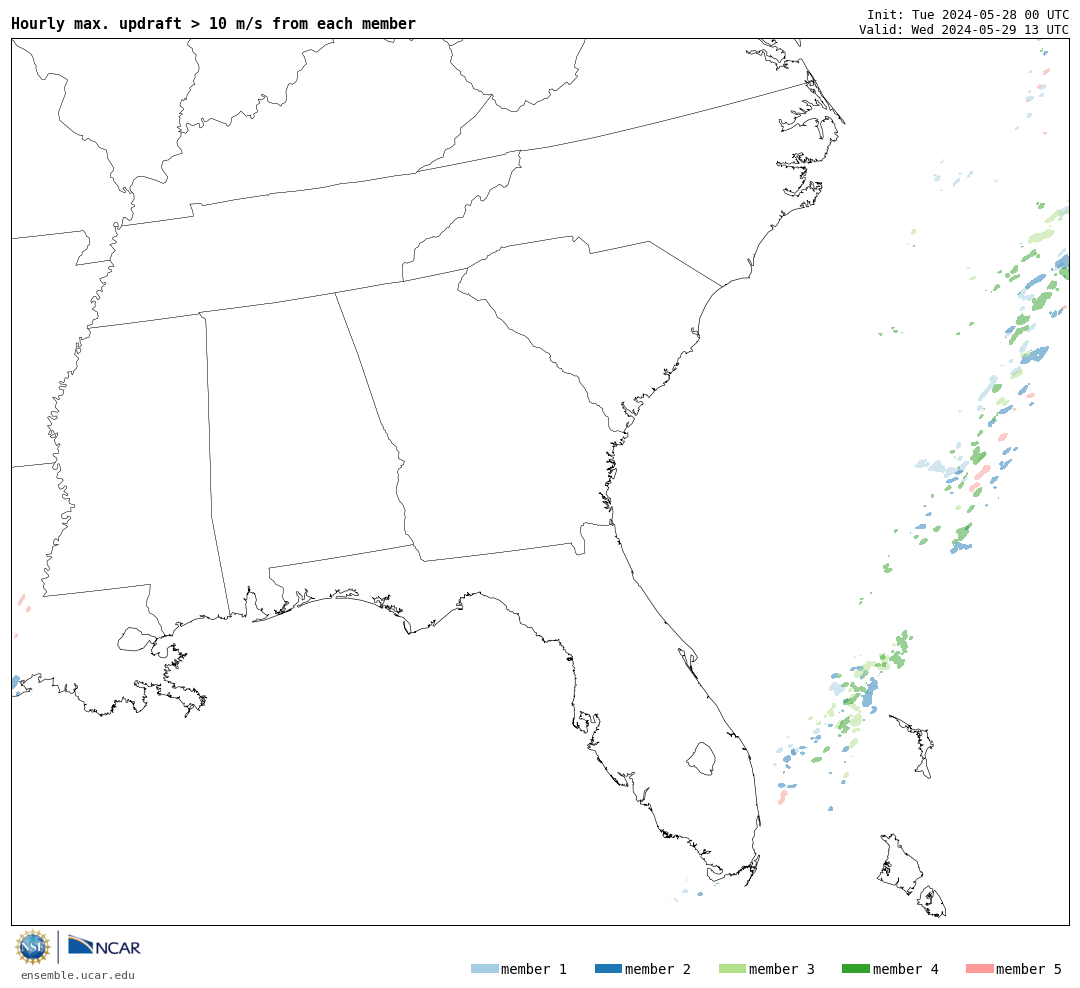Image resolution: width=1080 pixels, height=988 pixels.
Task: Click Lake Okeechobee outline in Florida
Action: click(x=701, y=759)
